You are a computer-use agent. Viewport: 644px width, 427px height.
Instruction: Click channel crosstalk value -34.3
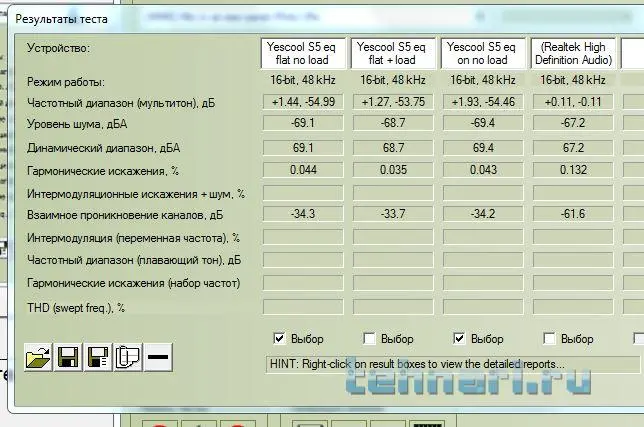(303, 214)
